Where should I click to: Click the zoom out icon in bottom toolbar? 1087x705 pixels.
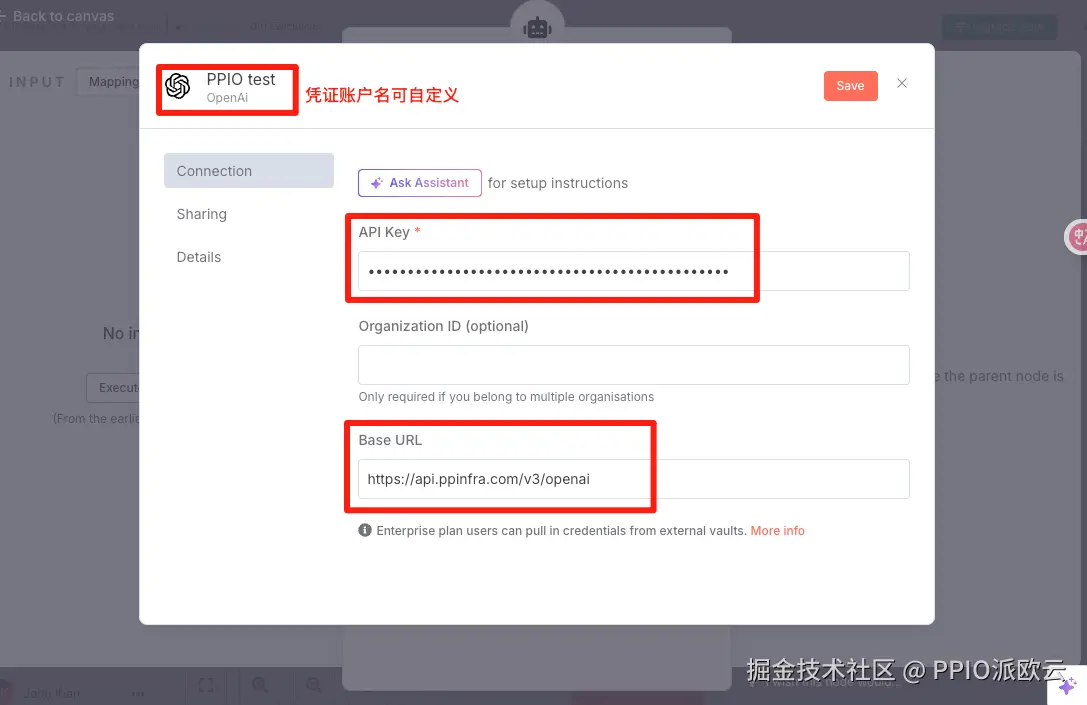coord(313,686)
